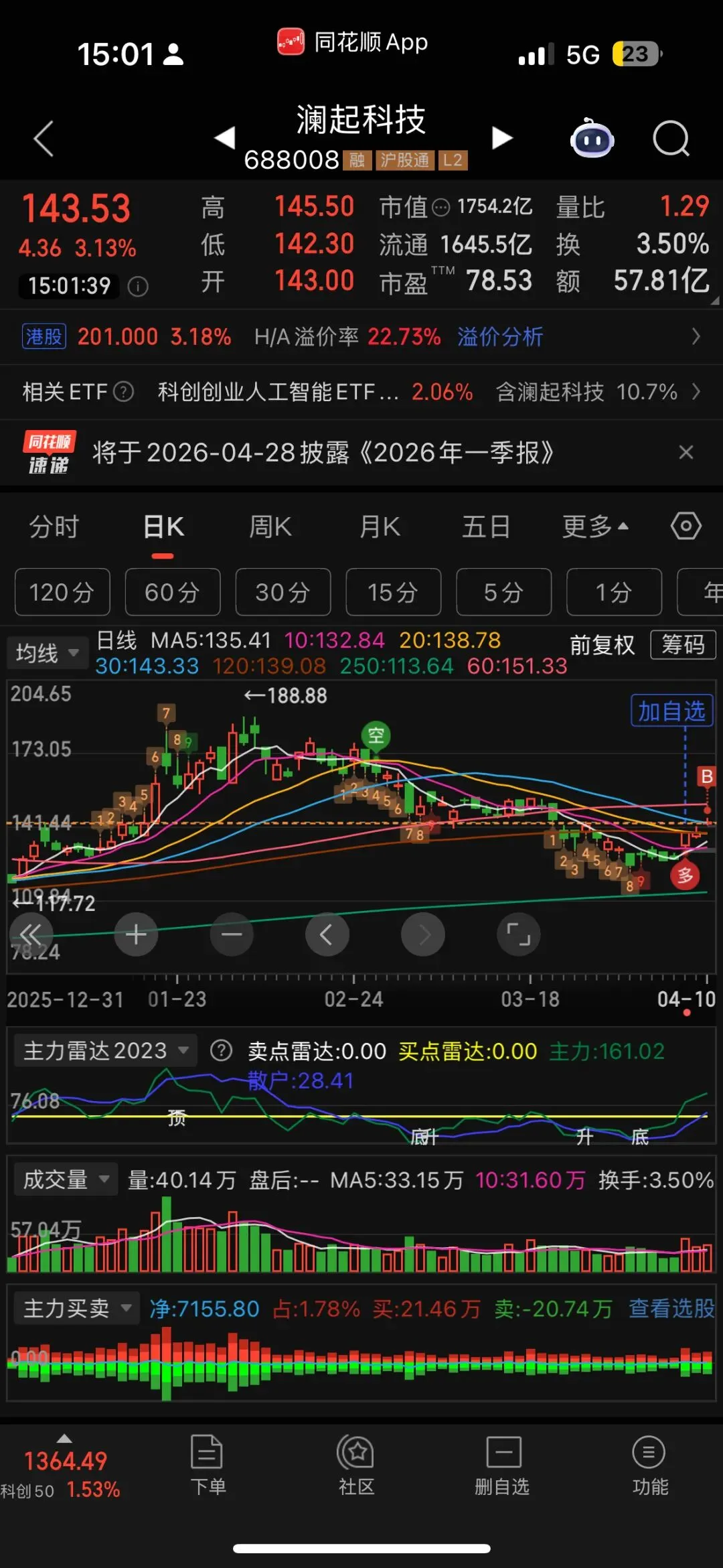Tap the 融 margin tag

(357, 160)
